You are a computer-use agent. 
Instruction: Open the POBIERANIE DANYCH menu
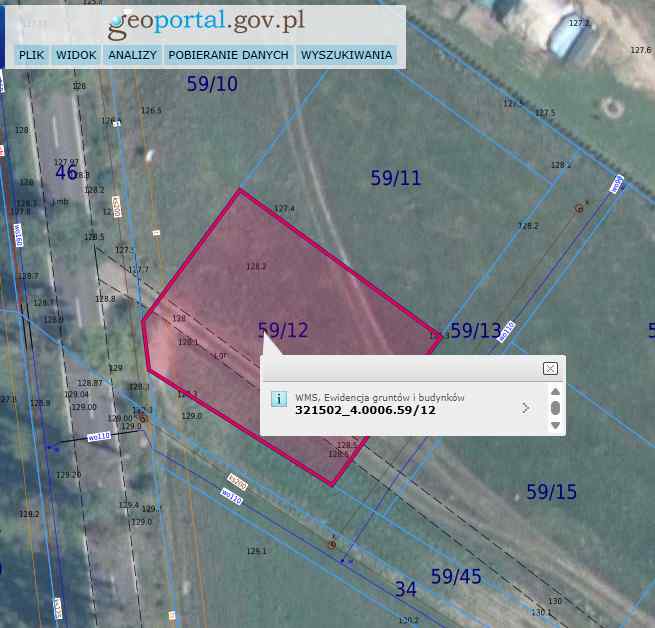coord(229,55)
